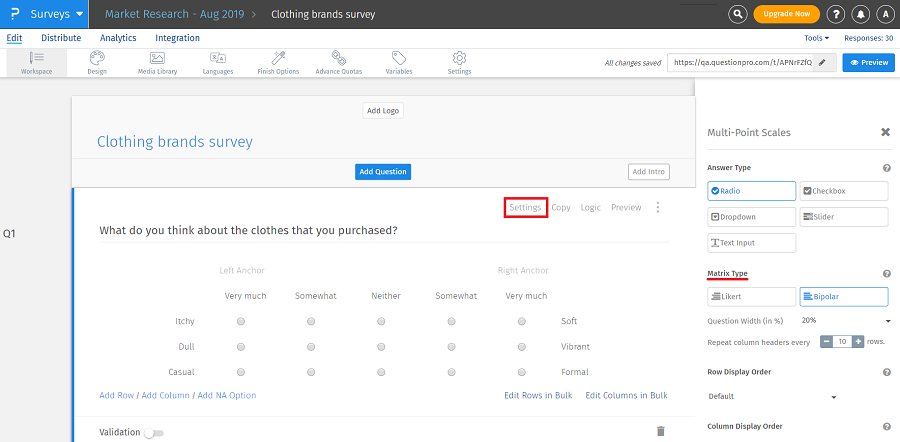The width and height of the screenshot is (900, 442).
Task: Click the Add Question button
Action: point(383,172)
